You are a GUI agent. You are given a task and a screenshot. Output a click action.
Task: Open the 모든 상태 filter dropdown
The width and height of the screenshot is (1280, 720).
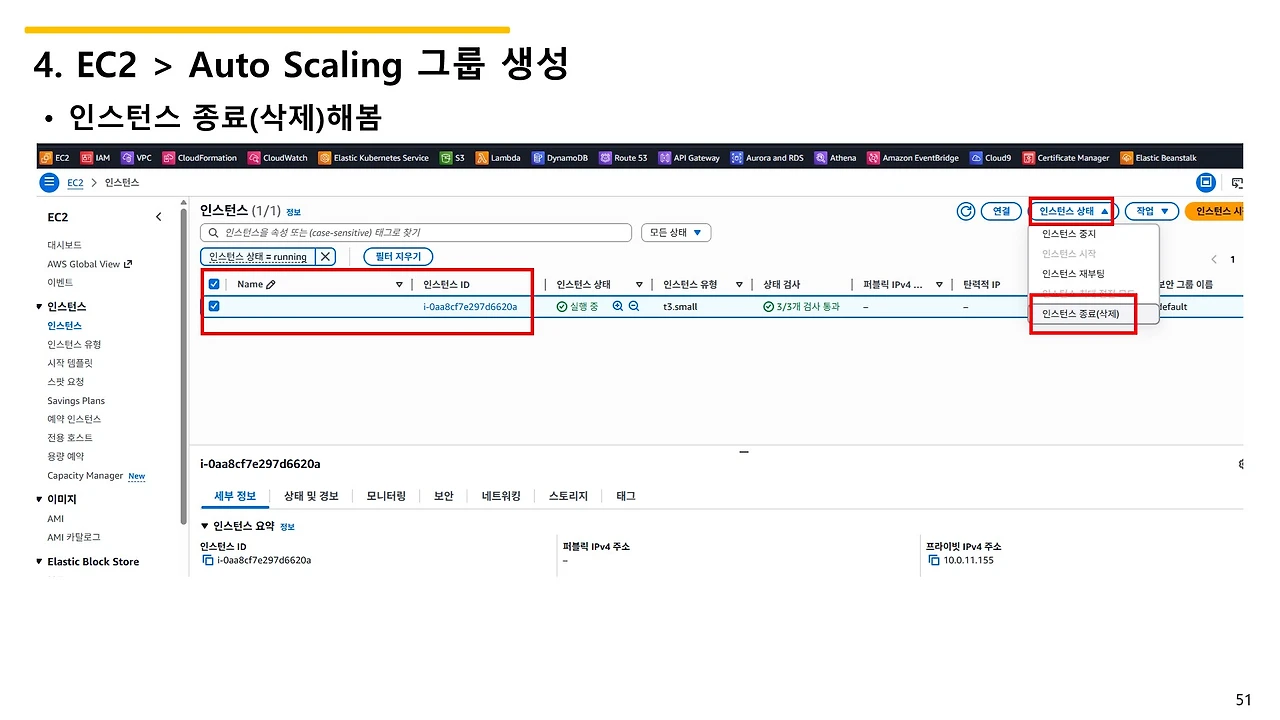pos(675,231)
